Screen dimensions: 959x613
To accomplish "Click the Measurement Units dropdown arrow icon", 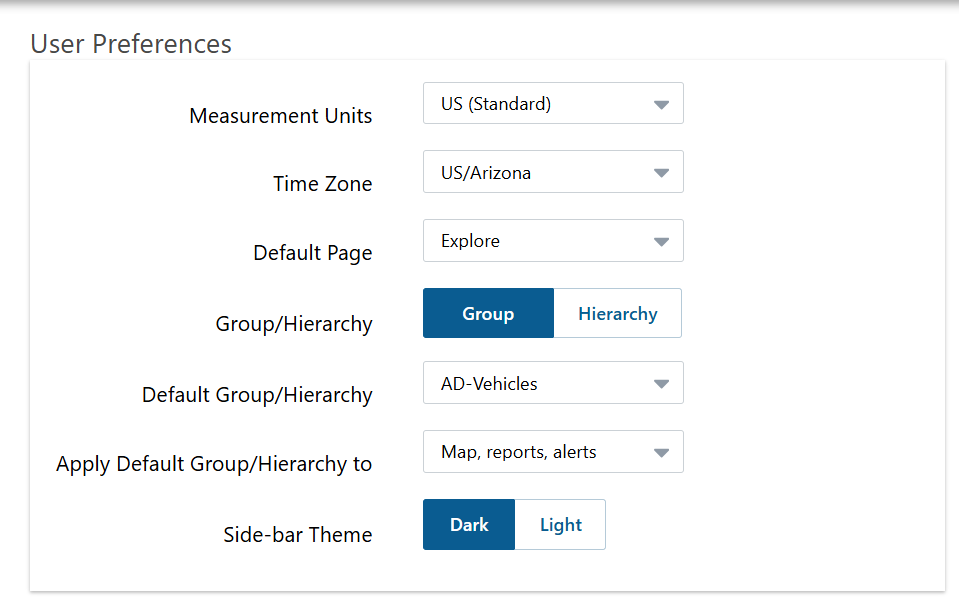I will [661, 105].
